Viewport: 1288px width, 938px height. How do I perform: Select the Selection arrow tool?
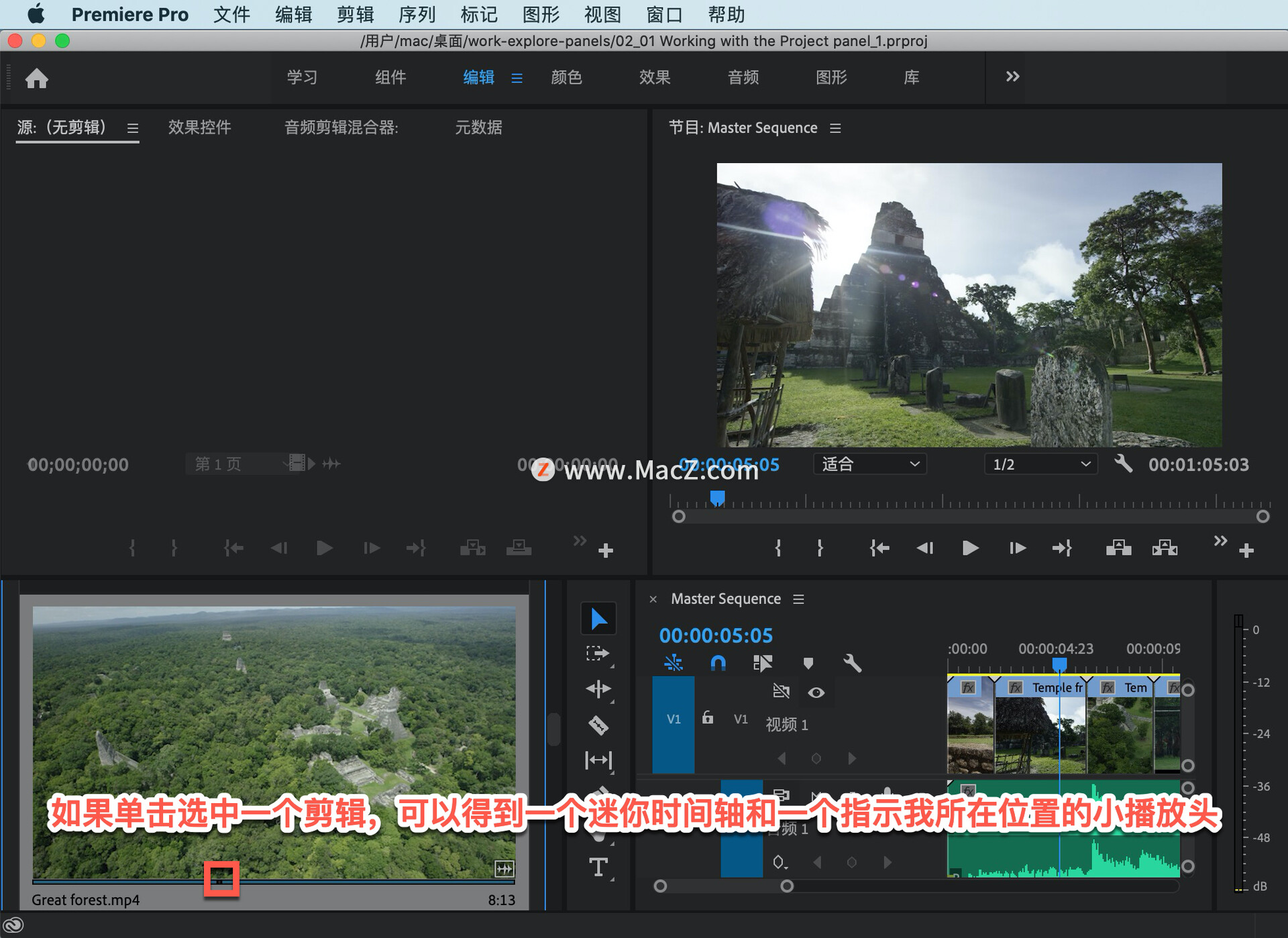[598, 619]
